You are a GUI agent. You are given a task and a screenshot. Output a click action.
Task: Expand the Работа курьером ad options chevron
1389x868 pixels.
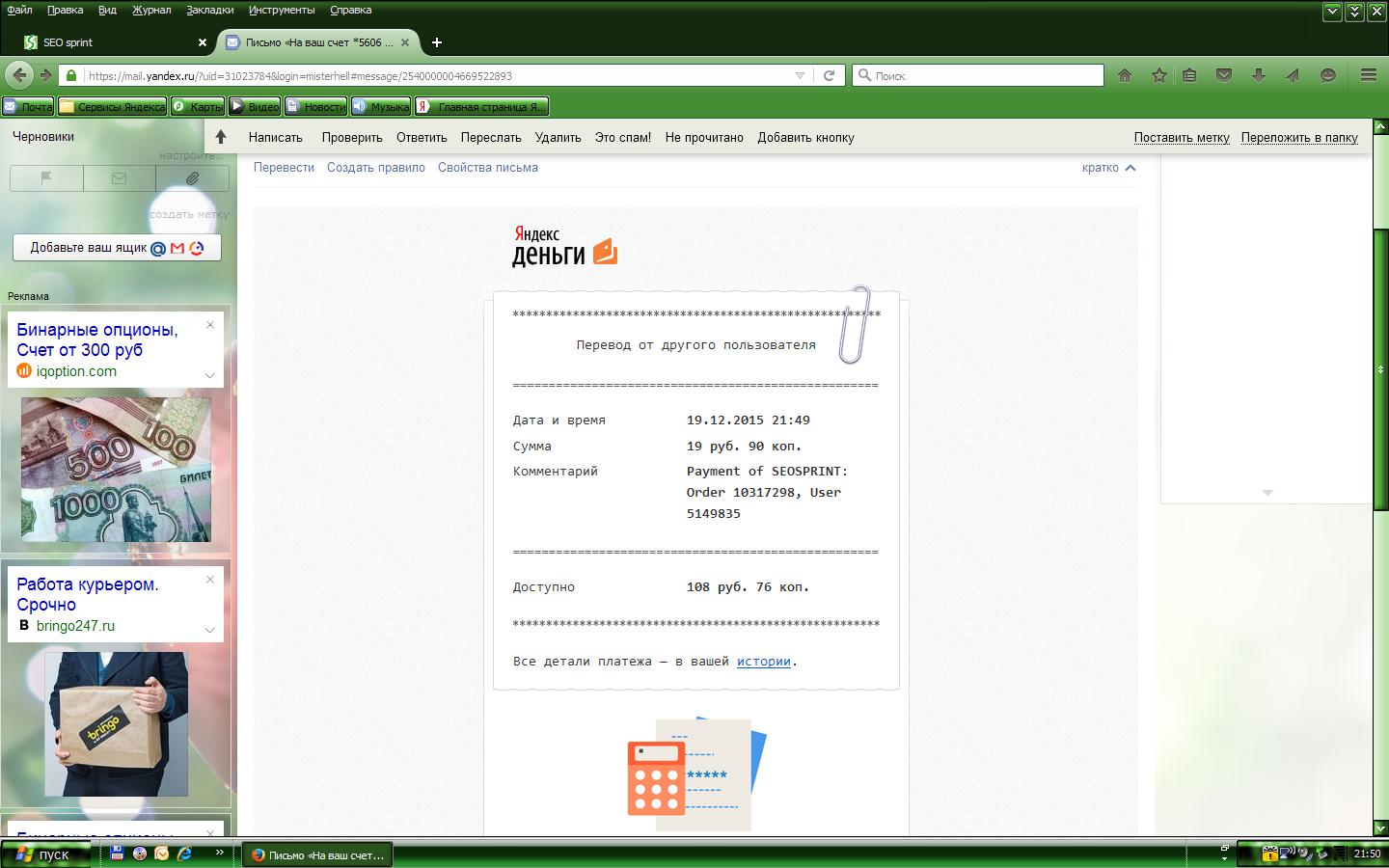click(x=209, y=630)
